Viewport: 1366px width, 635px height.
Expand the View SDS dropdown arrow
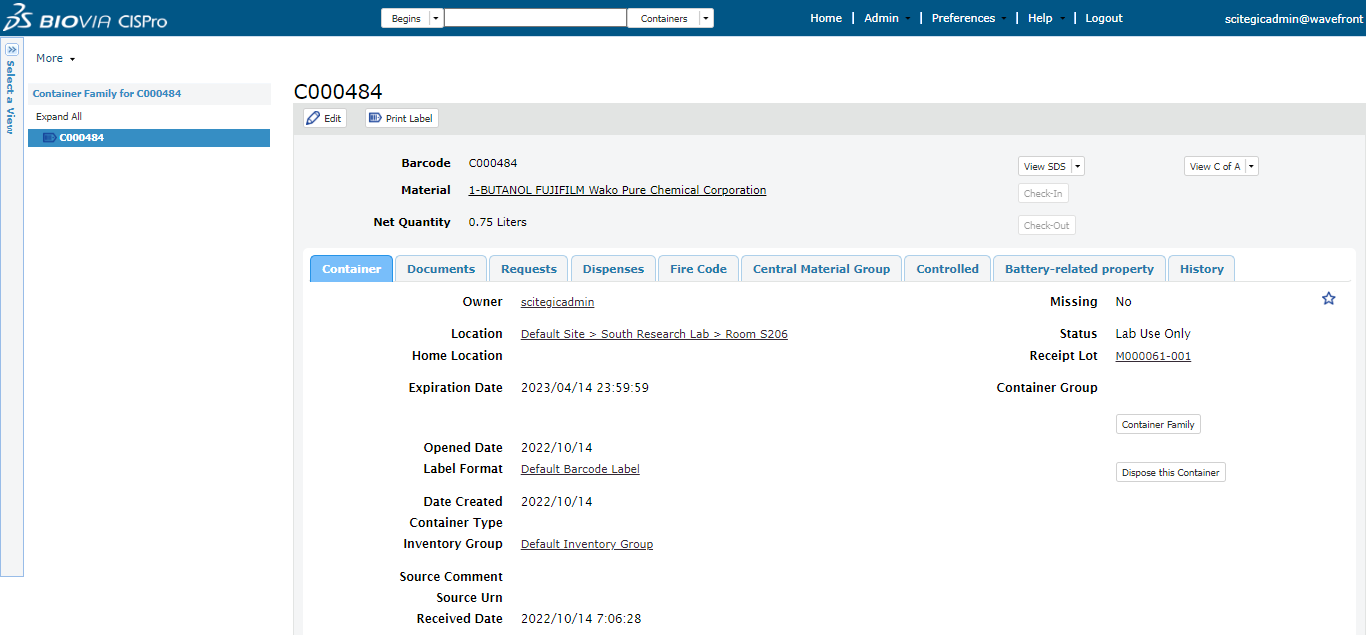coord(1078,167)
